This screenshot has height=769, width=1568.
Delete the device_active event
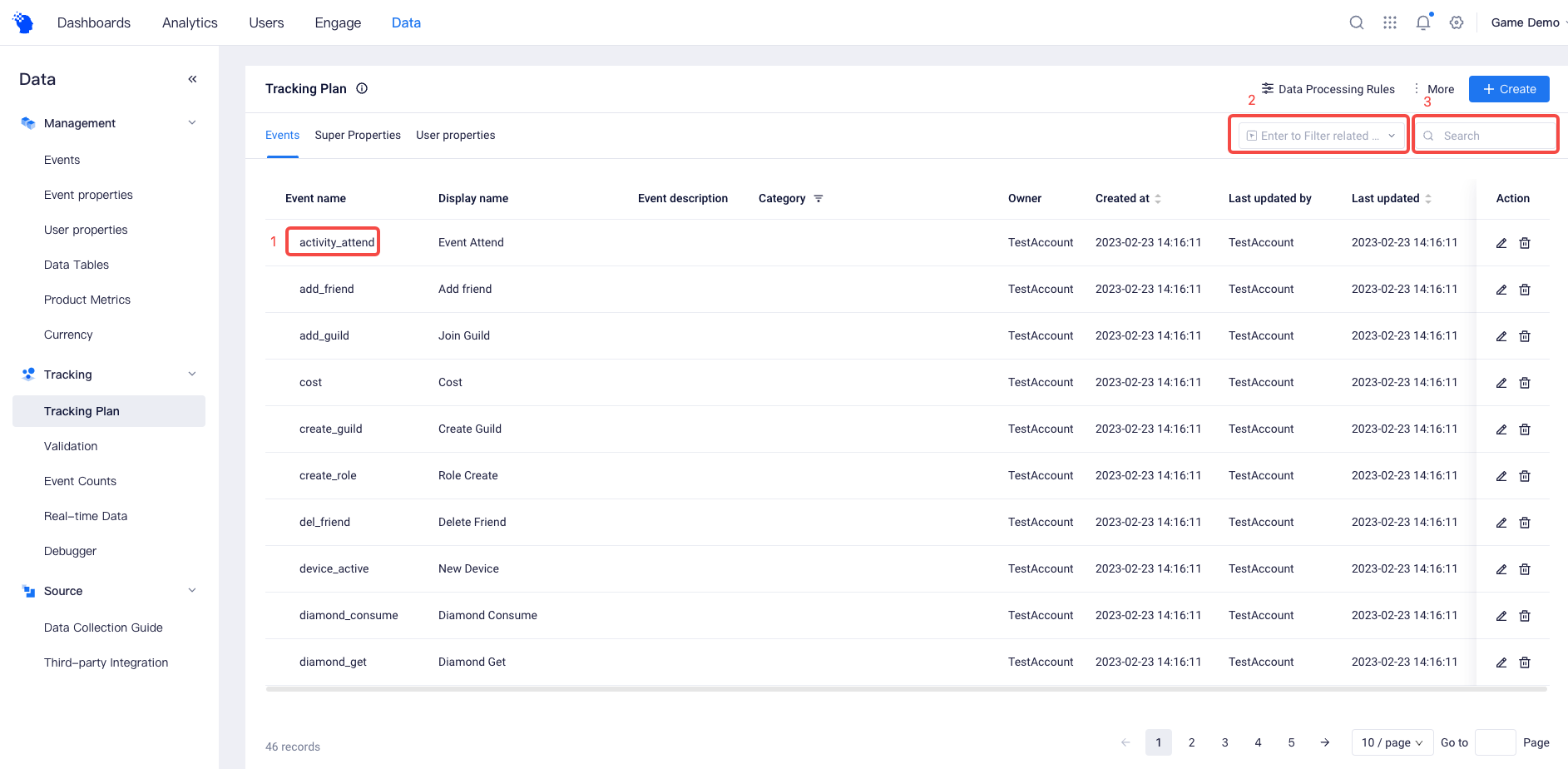pyautogui.click(x=1525, y=569)
